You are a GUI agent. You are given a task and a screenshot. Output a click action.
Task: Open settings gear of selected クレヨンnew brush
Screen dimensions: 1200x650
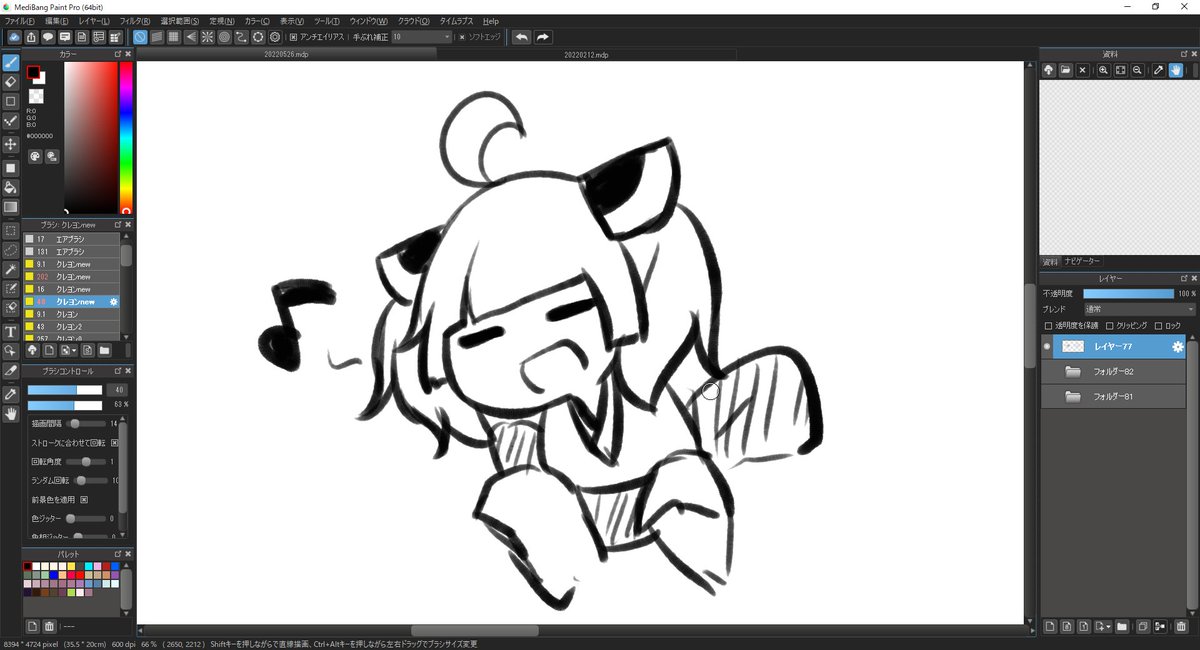(113, 301)
